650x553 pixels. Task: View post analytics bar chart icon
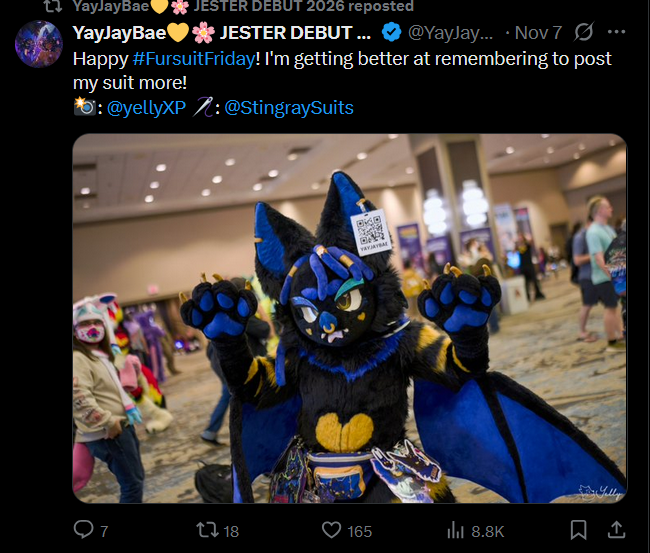point(456,530)
